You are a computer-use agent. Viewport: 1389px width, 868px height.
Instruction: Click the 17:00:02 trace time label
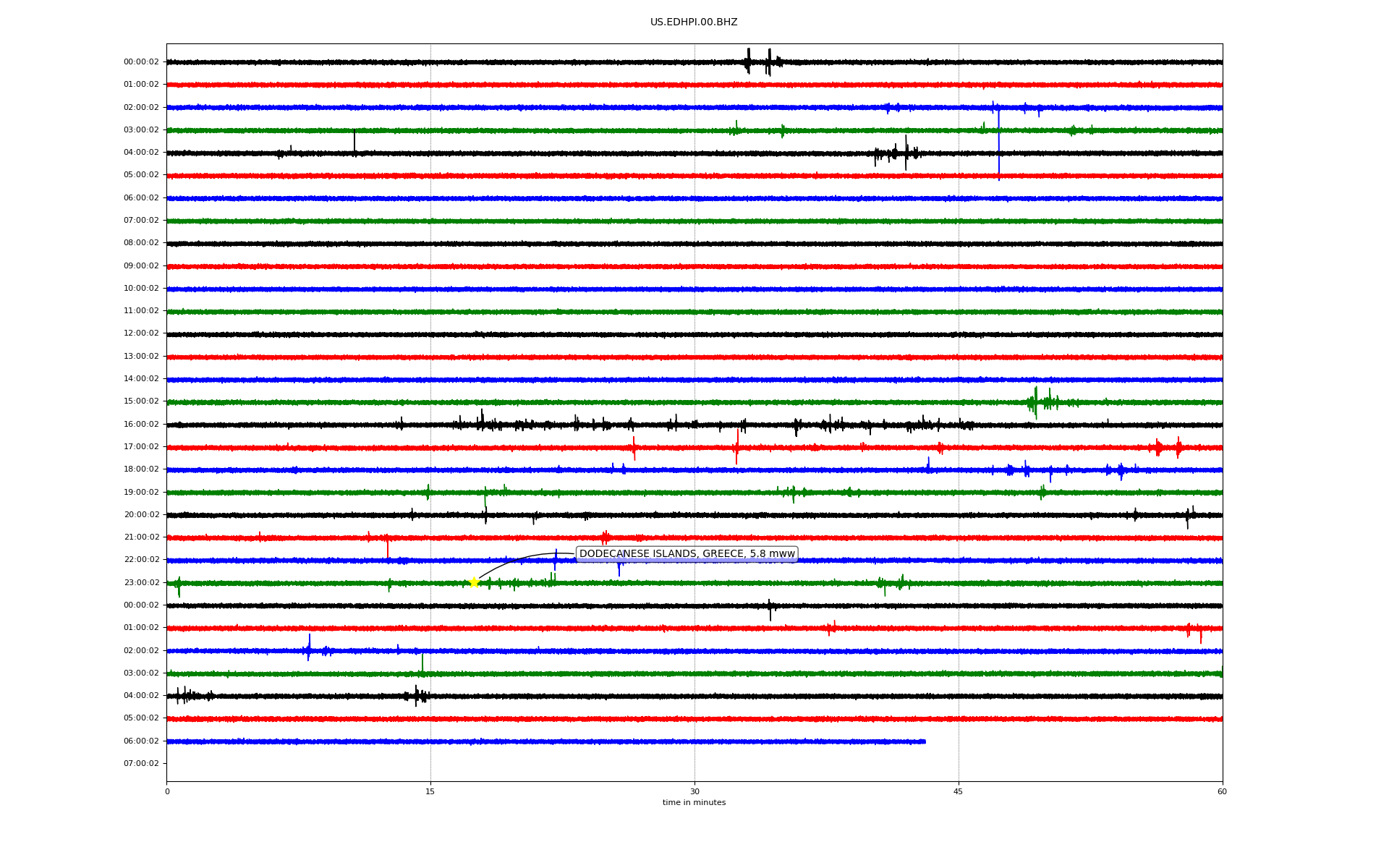[141, 446]
